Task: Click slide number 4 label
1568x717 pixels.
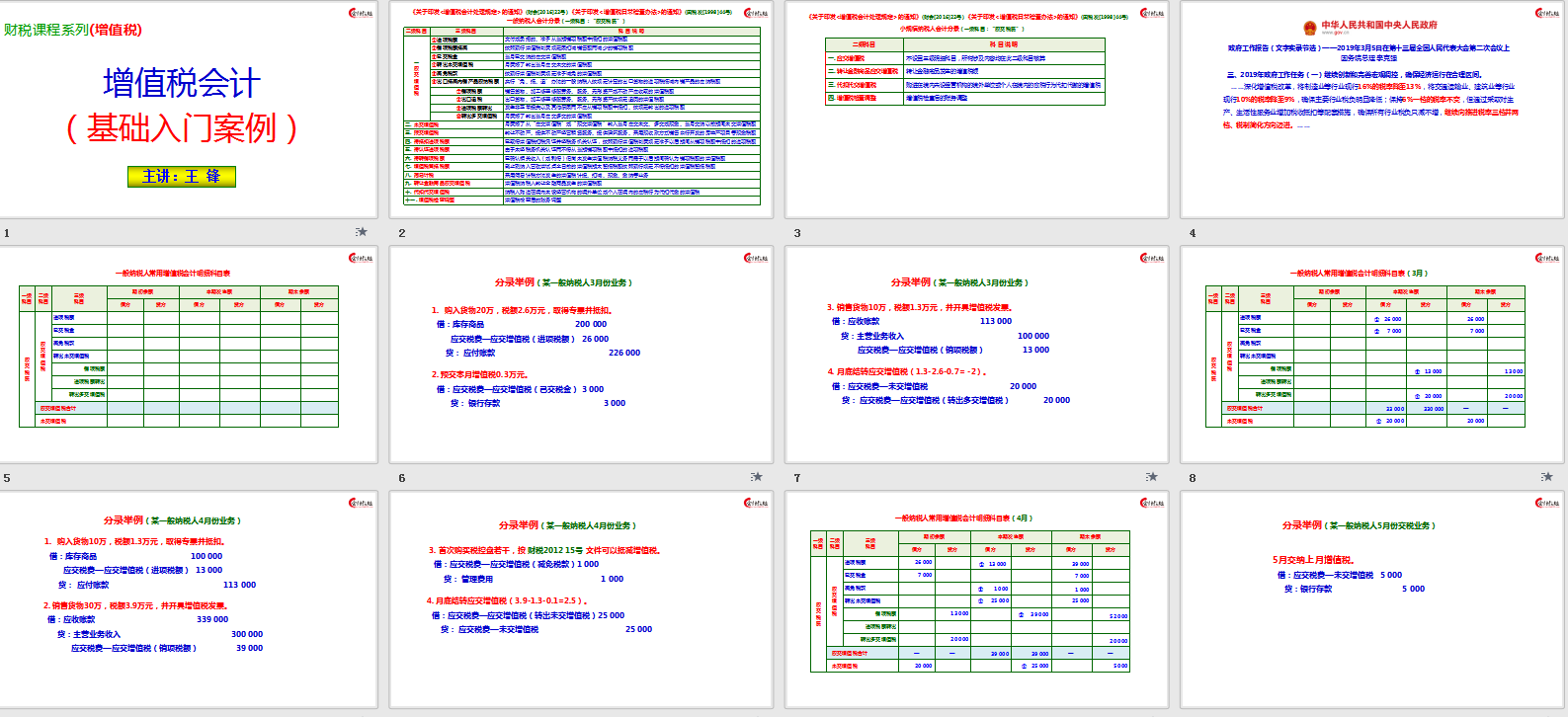Action: (1193, 233)
